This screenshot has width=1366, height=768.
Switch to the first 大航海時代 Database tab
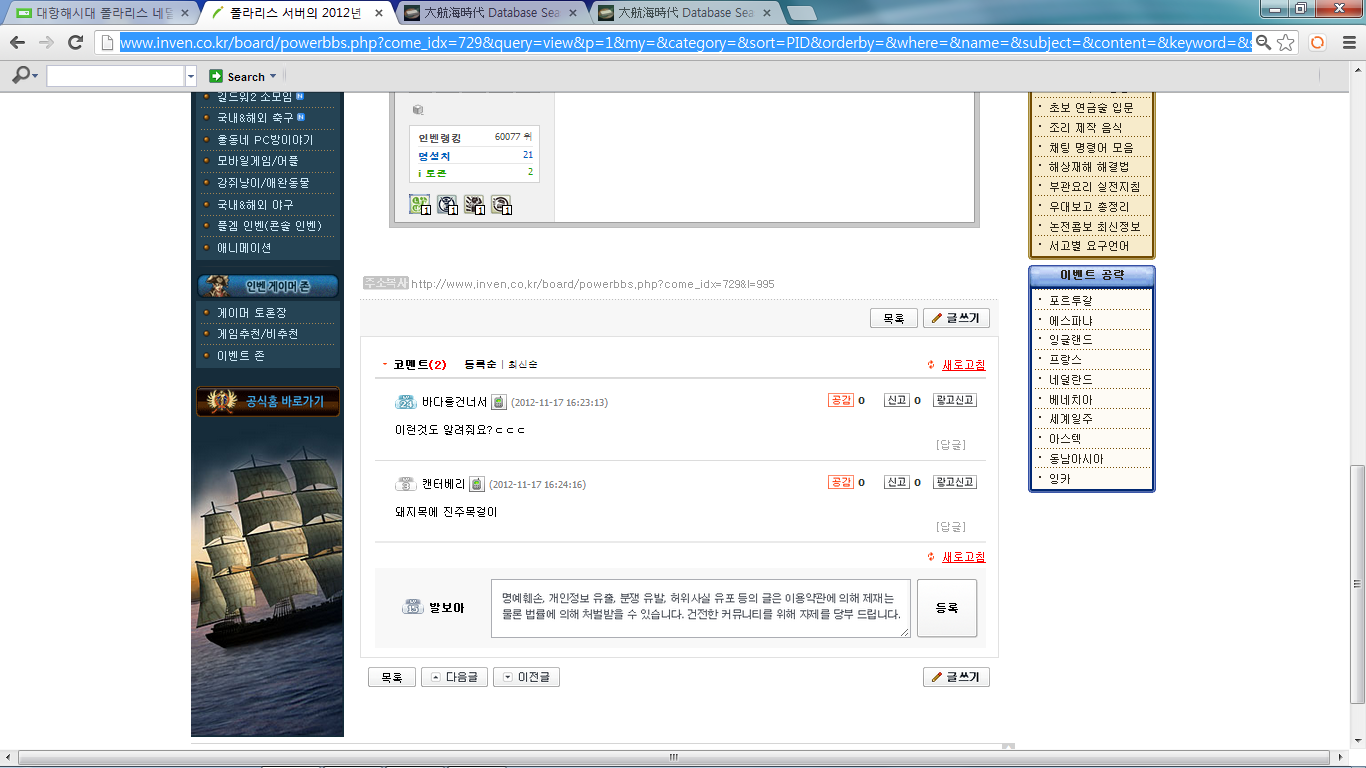(490, 13)
